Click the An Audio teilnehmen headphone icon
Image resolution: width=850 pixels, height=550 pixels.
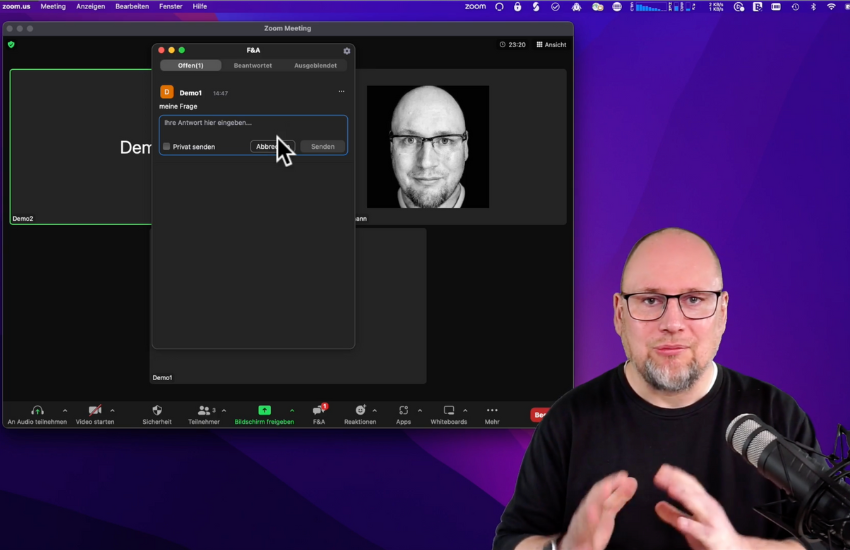click(x=37, y=410)
